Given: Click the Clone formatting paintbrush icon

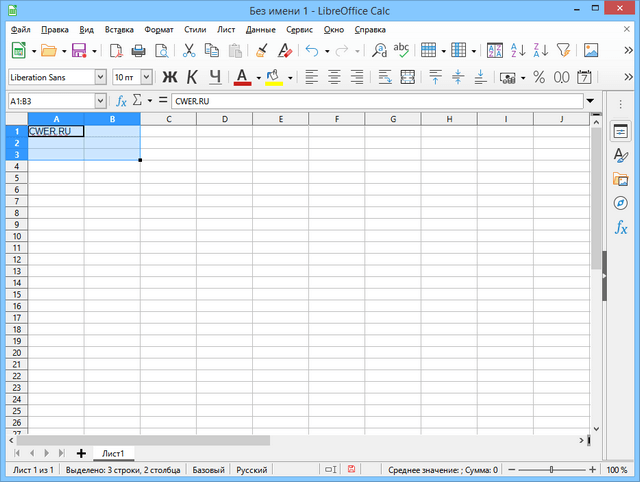Looking at the screenshot, I should coord(261,50).
